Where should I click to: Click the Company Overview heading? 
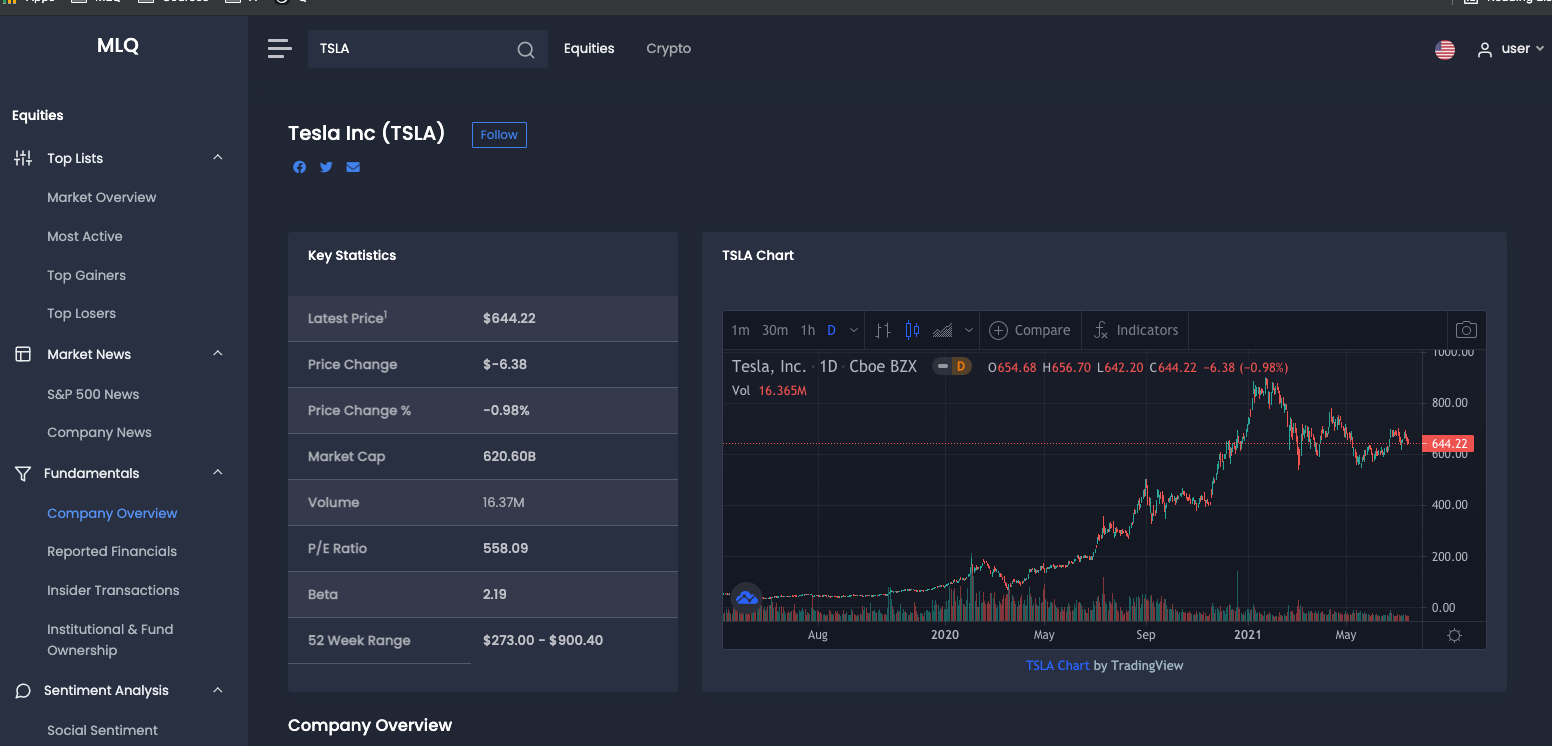(370, 725)
